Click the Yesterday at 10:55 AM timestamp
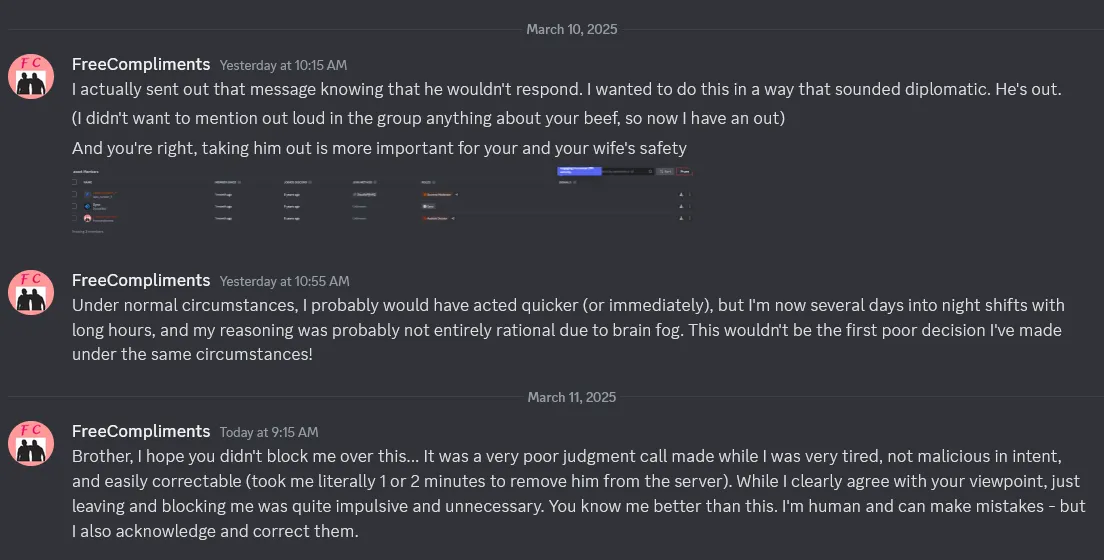The height and width of the screenshot is (560, 1104). coord(284,281)
